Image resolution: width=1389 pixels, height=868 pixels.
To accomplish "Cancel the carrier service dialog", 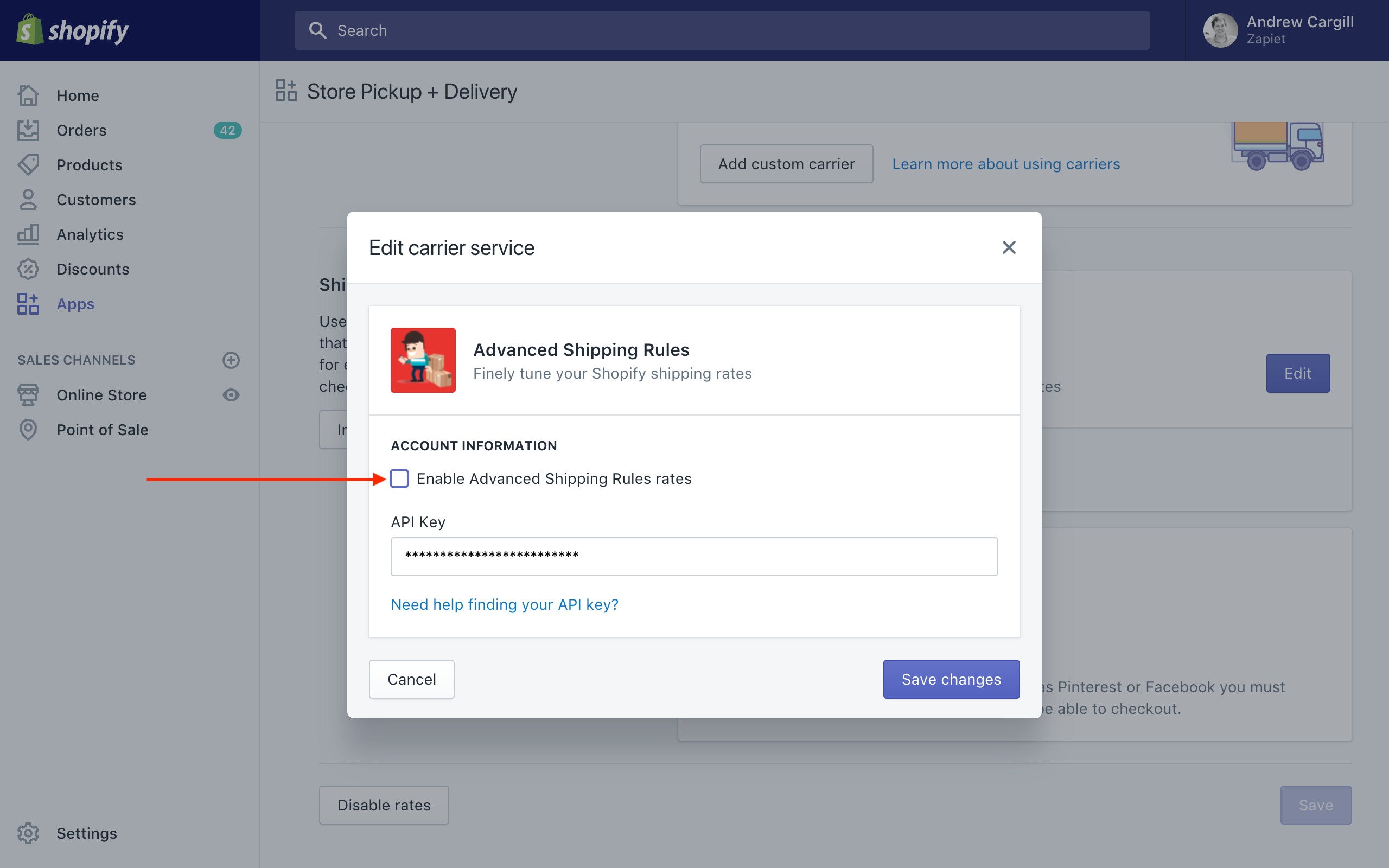I will click(x=411, y=679).
